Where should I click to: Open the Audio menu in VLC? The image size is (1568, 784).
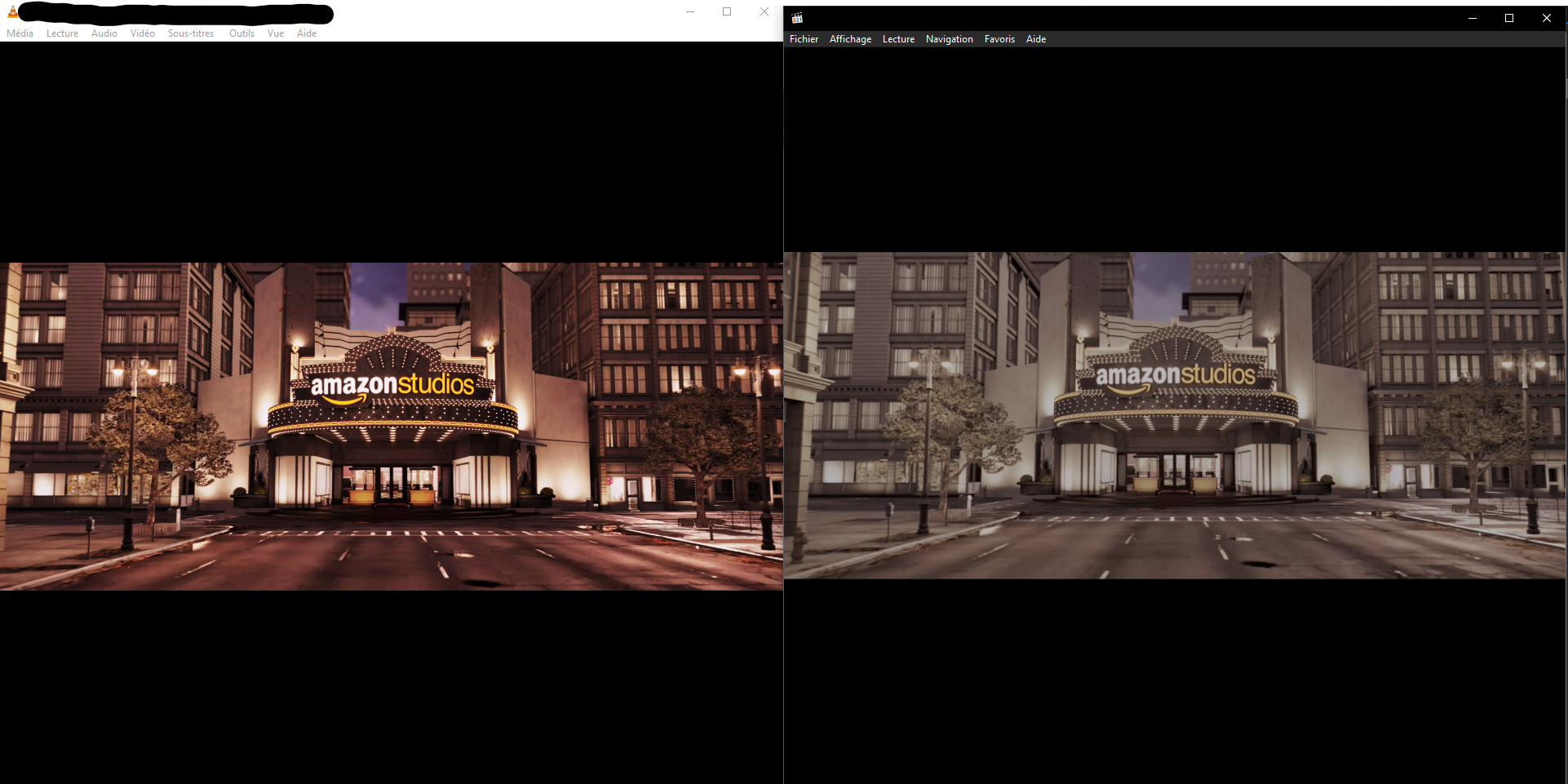click(x=104, y=33)
